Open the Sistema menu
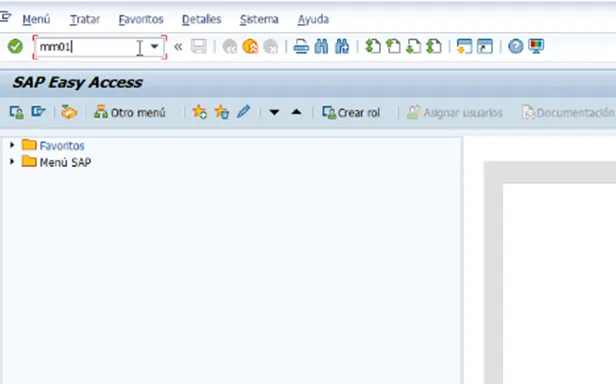The height and width of the screenshot is (384, 616). [259, 19]
